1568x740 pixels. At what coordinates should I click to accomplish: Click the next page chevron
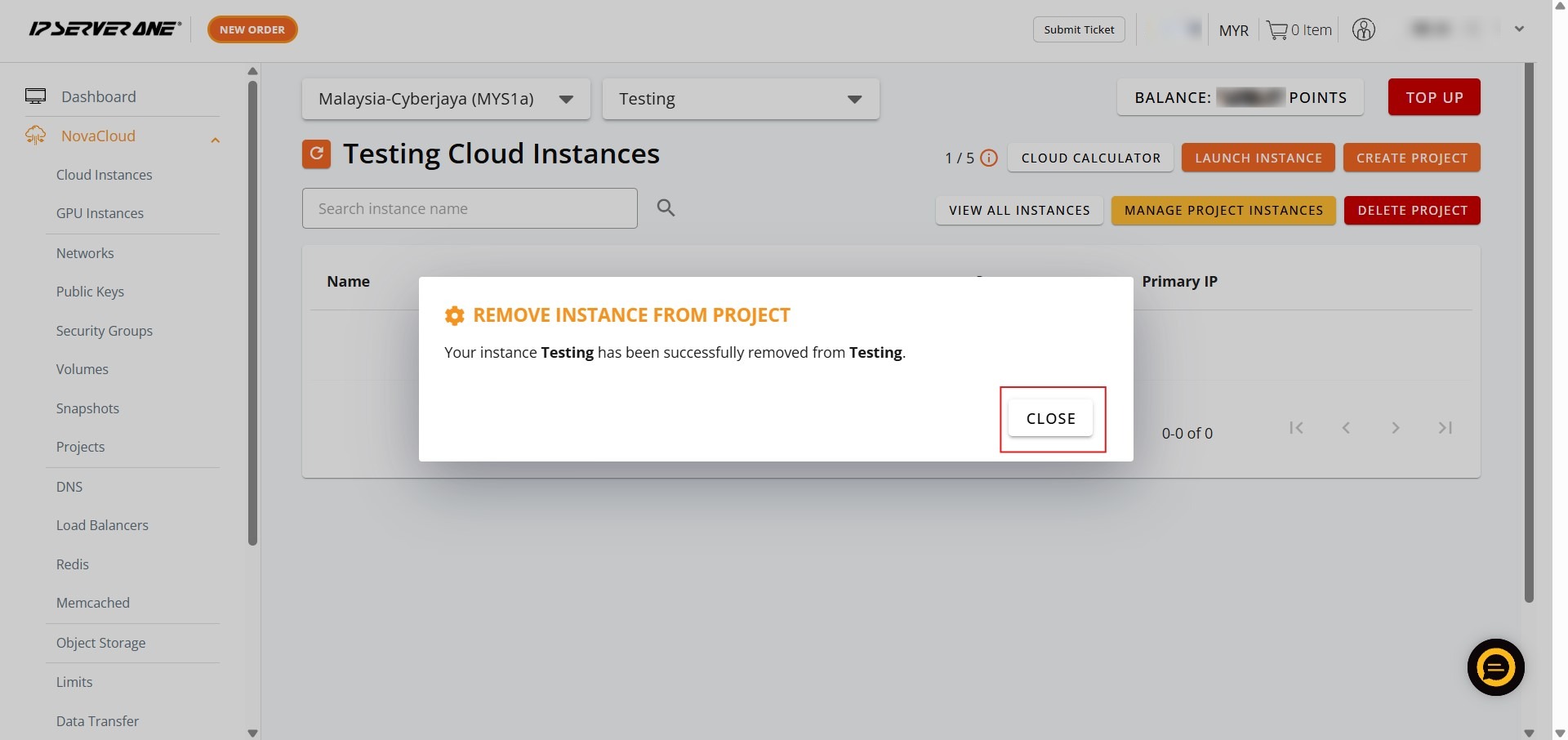click(x=1395, y=428)
